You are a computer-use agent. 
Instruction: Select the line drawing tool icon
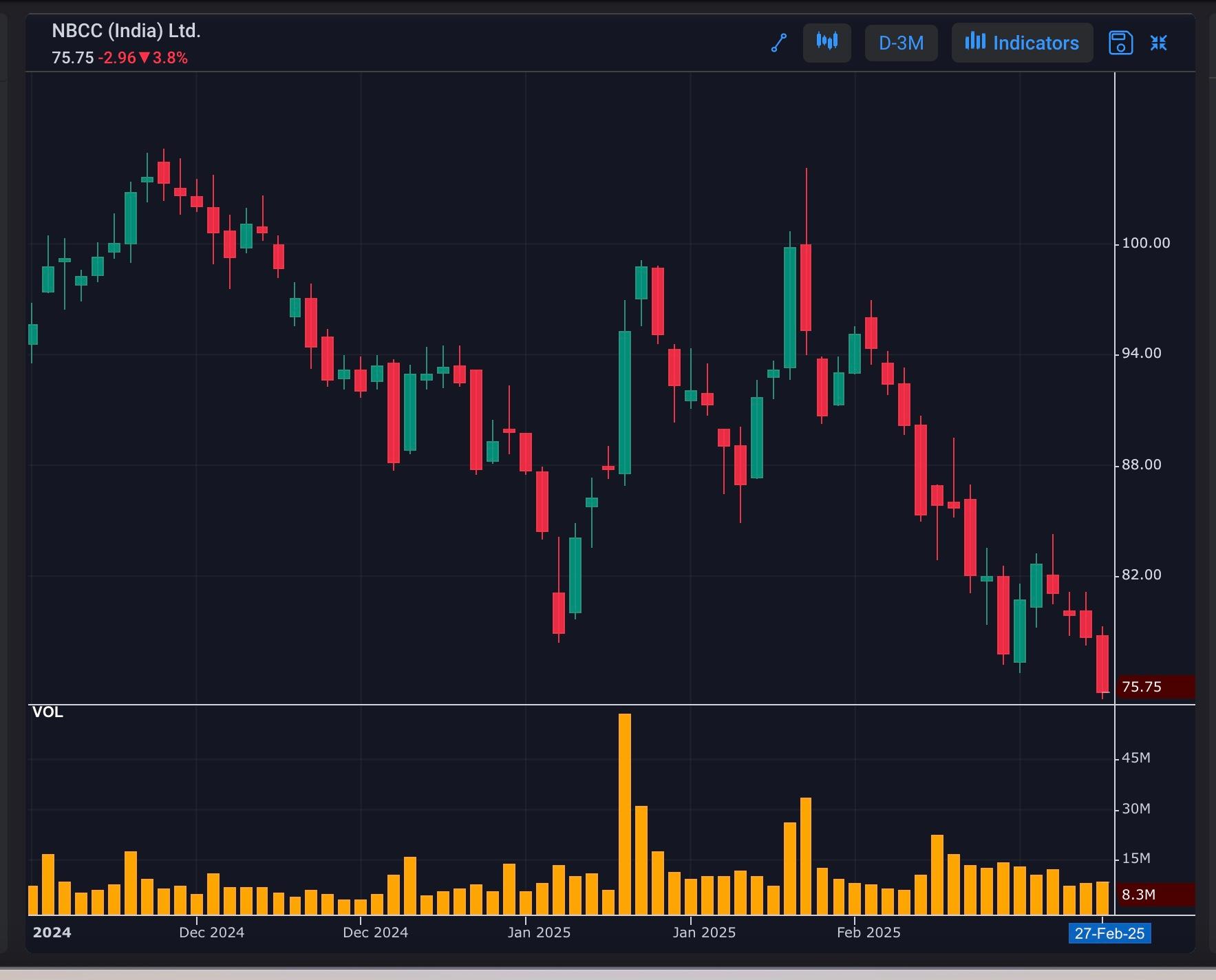tap(779, 43)
